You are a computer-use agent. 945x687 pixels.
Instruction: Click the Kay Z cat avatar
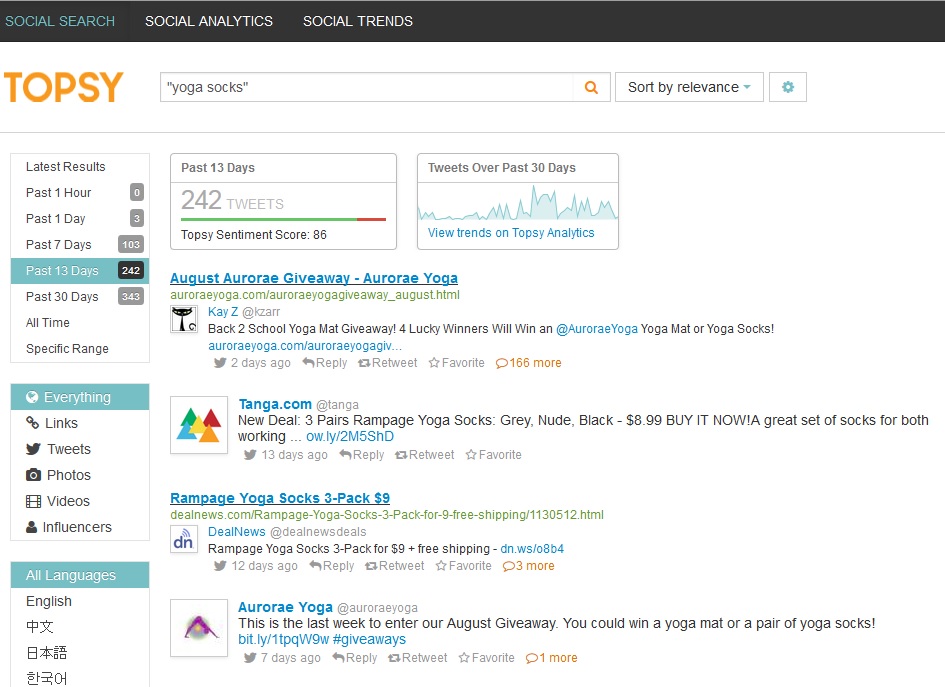pos(184,319)
